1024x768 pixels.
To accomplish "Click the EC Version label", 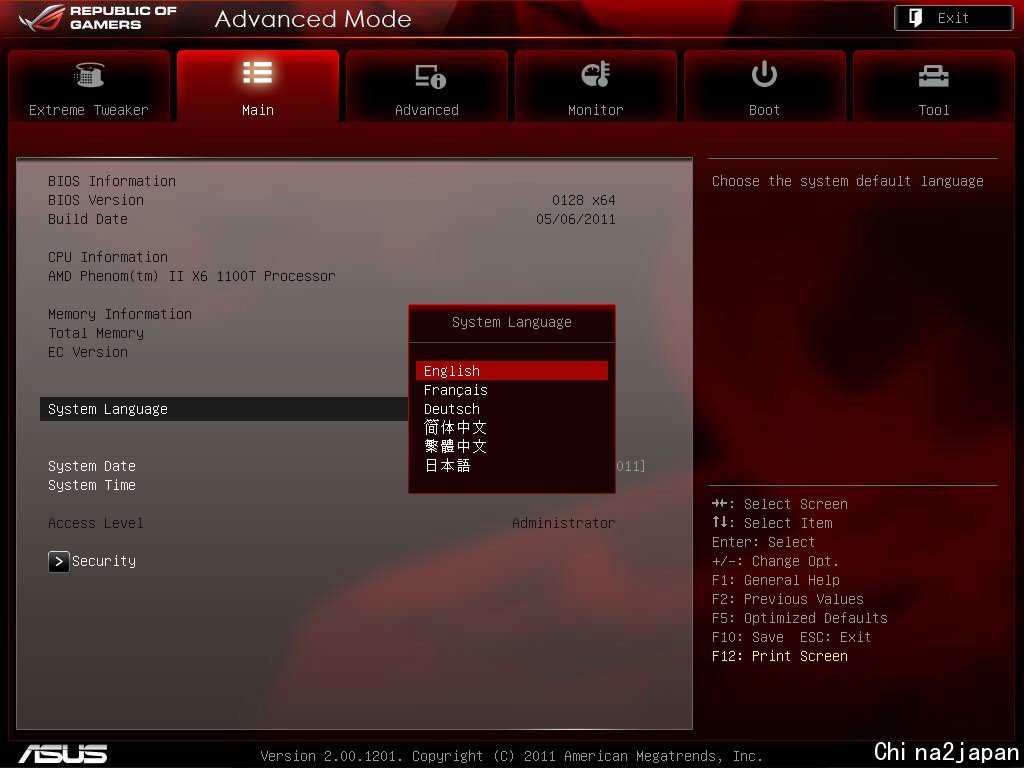I will click(88, 352).
